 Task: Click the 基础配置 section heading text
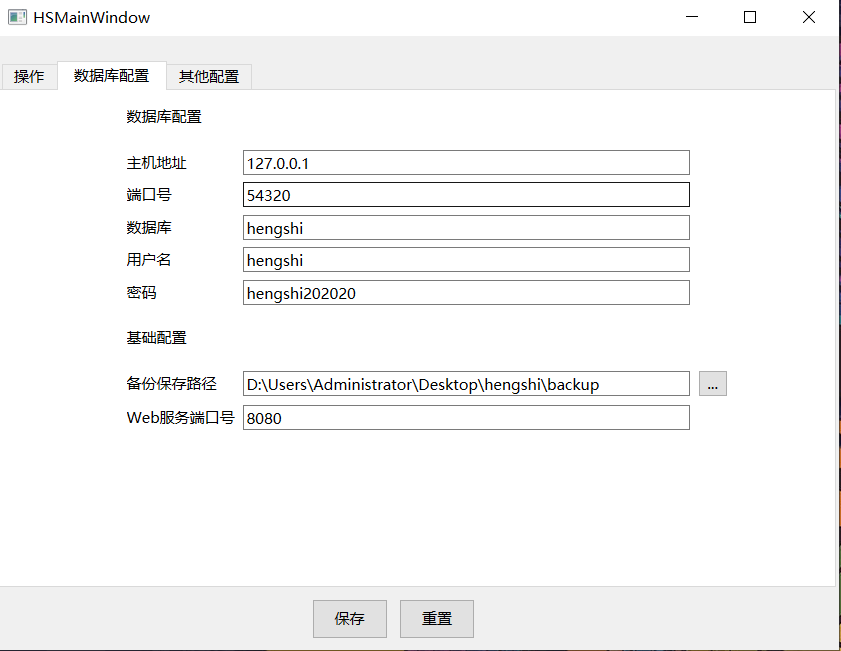pos(157,338)
